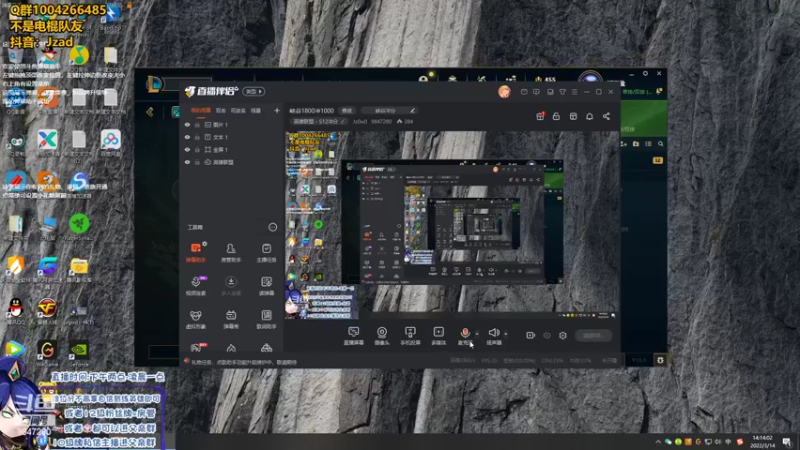This screenshot has width=800, height=450.
Task: Click the user avatar in title bar
Action: coord(504,91)
